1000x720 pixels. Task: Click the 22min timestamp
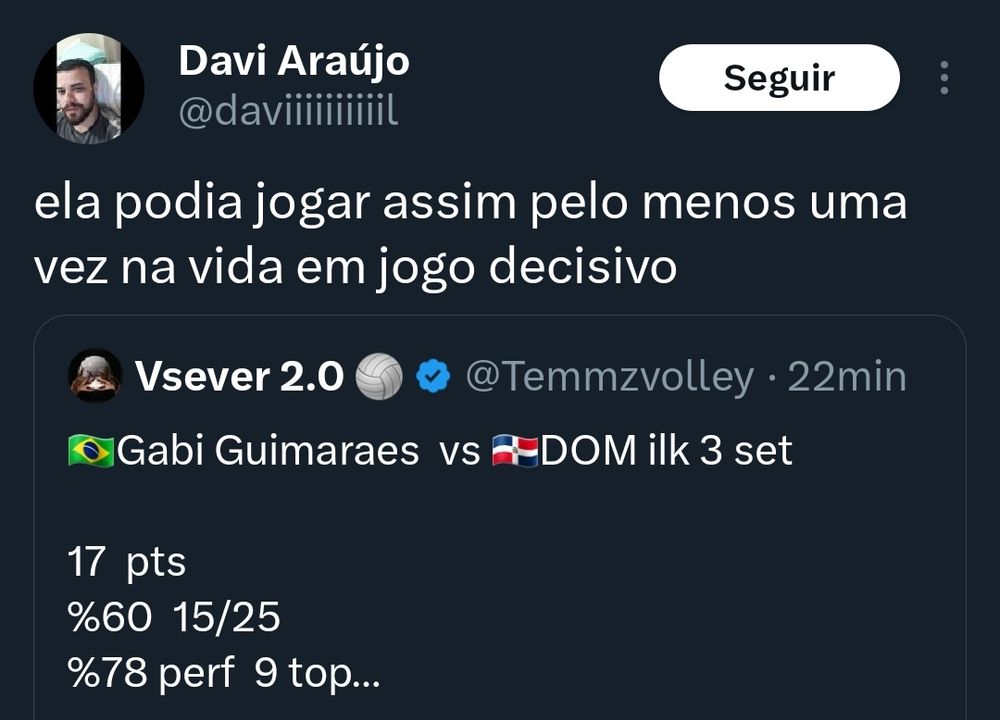point(847,376)
